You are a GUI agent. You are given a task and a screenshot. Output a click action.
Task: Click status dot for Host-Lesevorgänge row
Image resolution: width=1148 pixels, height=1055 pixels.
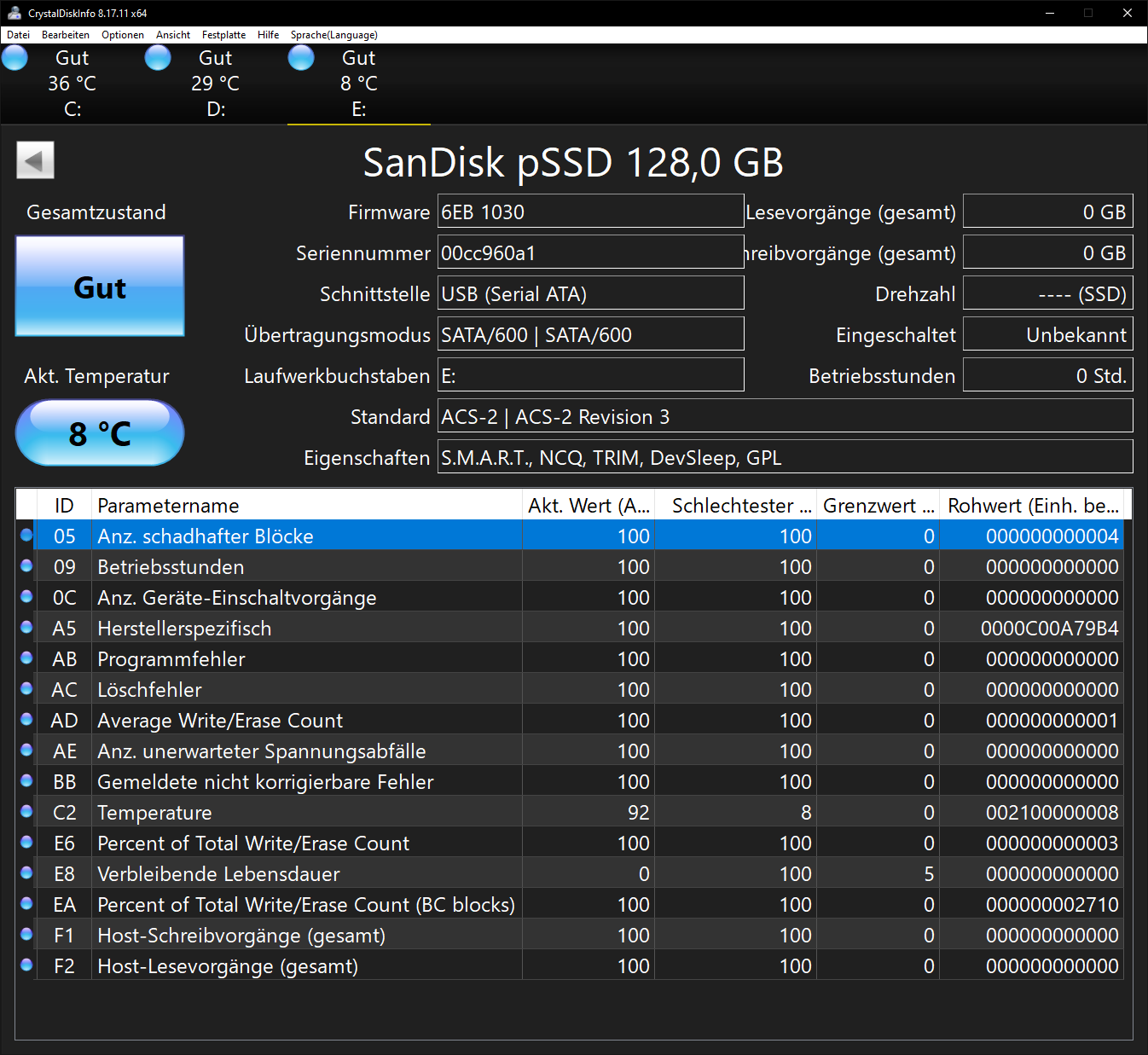pos(26,965)
